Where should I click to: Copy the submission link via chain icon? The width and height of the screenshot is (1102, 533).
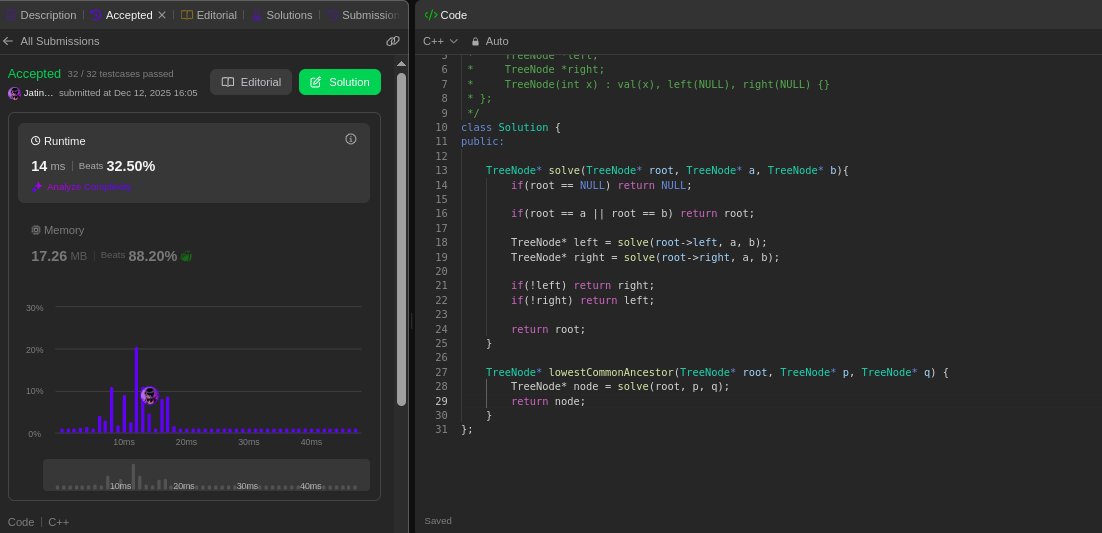(x=393, y=41)
